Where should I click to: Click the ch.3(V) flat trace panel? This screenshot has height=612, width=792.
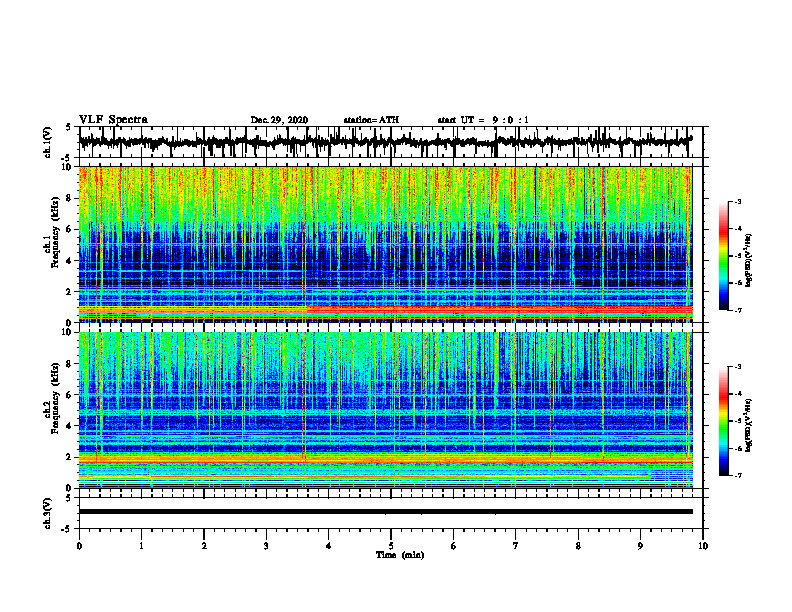point(391,513)
